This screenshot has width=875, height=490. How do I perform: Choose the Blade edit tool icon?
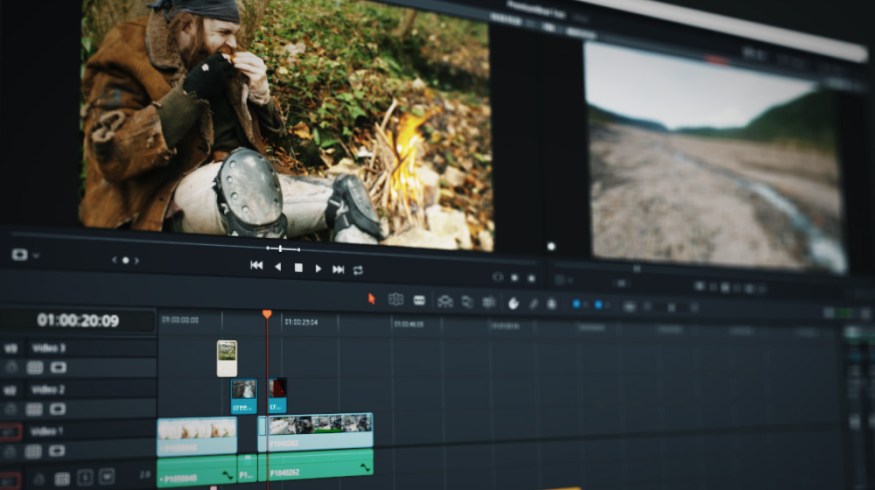click(419, 300)
